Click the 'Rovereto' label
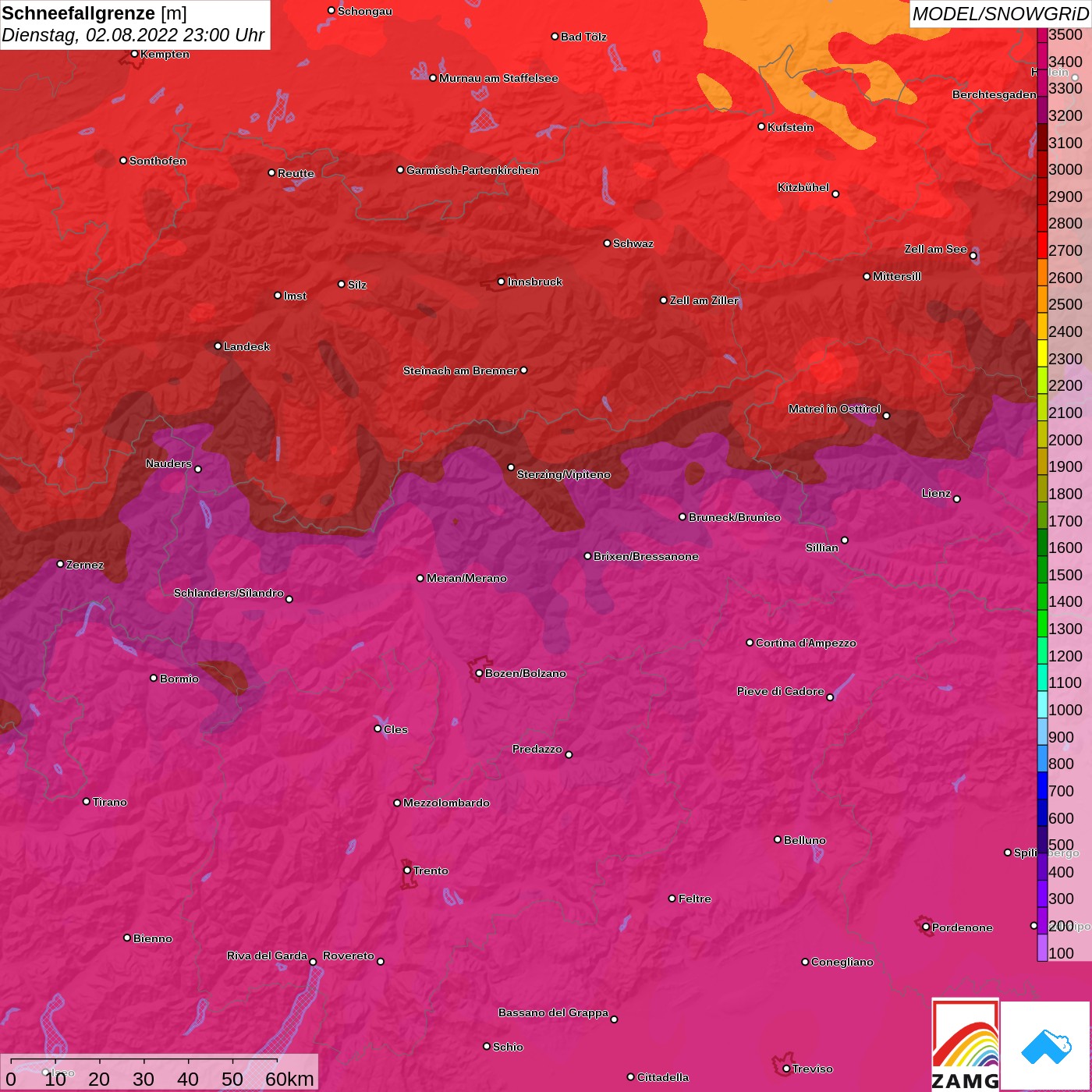Screen dimensions: 1092x1092 click(349, 955)
